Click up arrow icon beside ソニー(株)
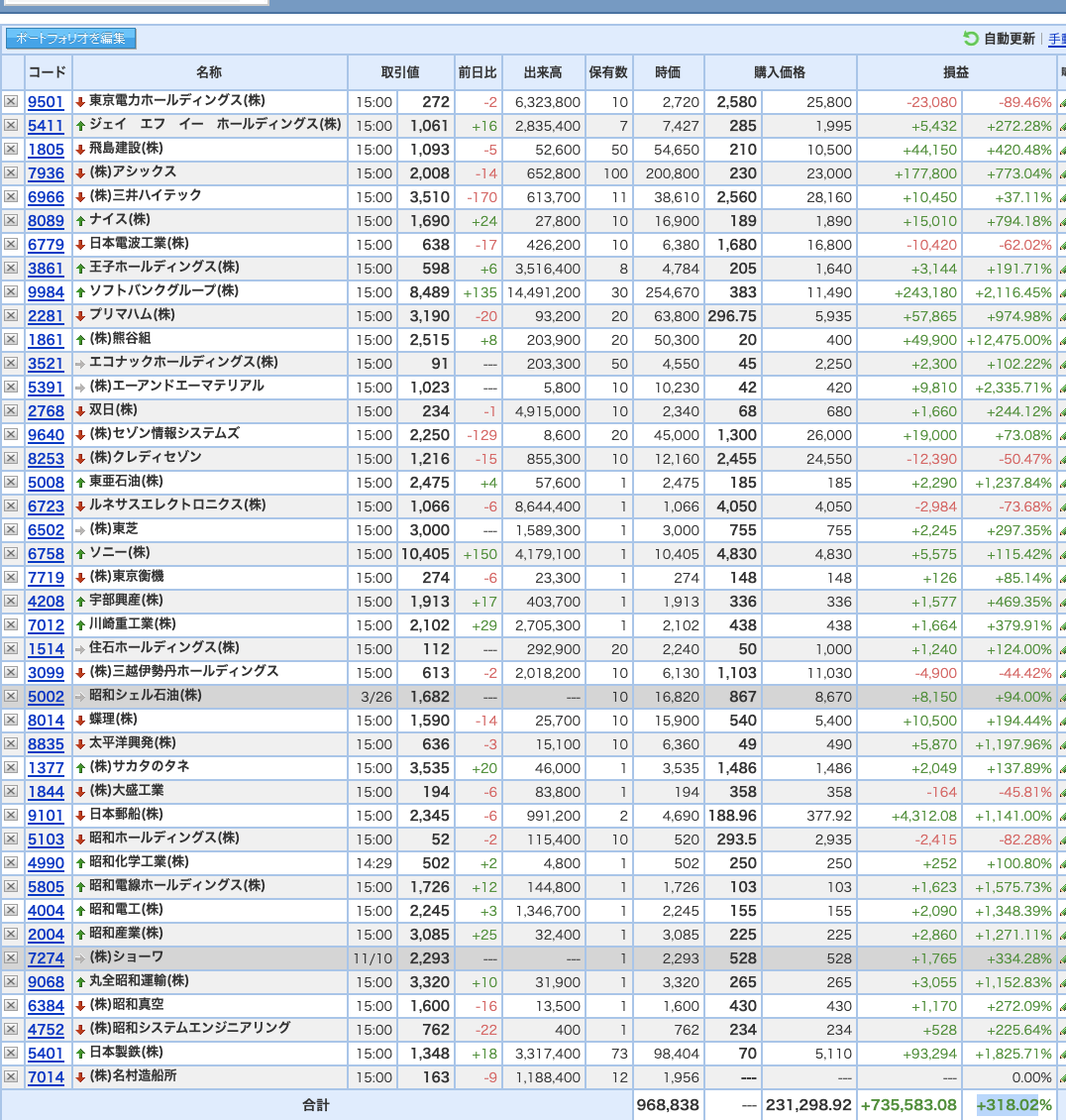The image size is (1066, 1120). [80, 554]
